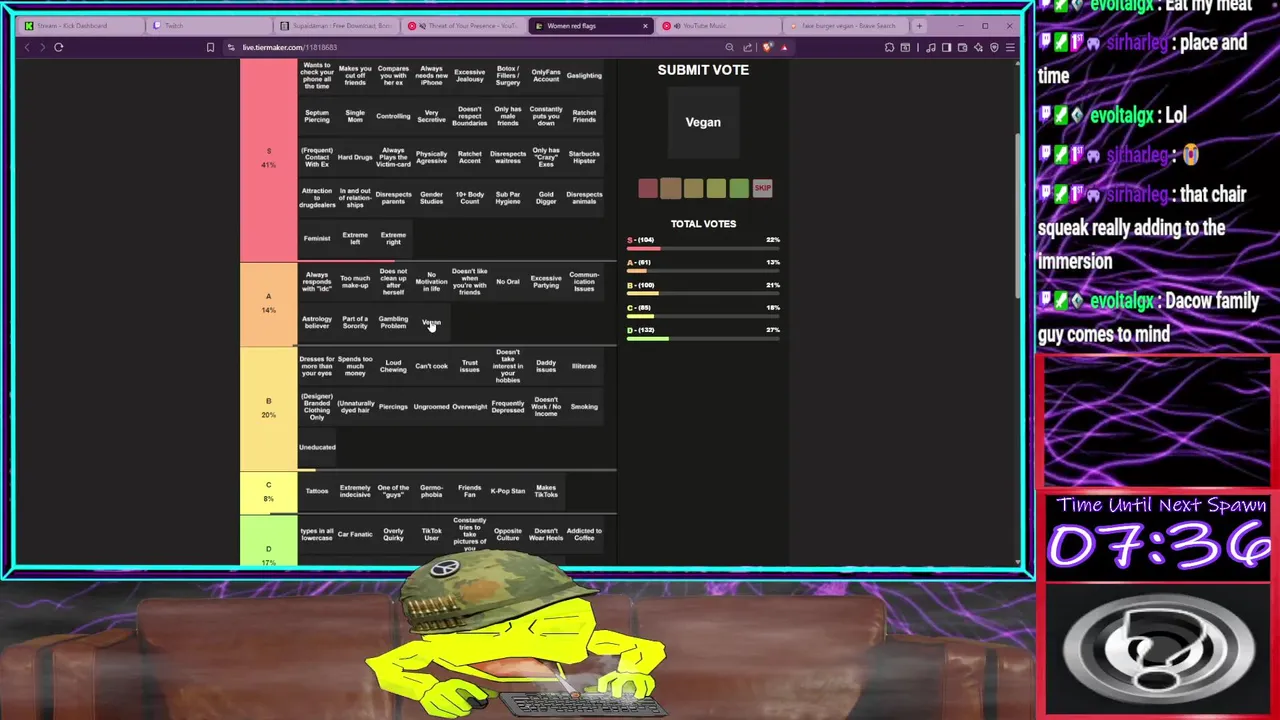Bookmark this page with the bookmark icon
The image size is (1280, 720).
click(x=210, y=47)
